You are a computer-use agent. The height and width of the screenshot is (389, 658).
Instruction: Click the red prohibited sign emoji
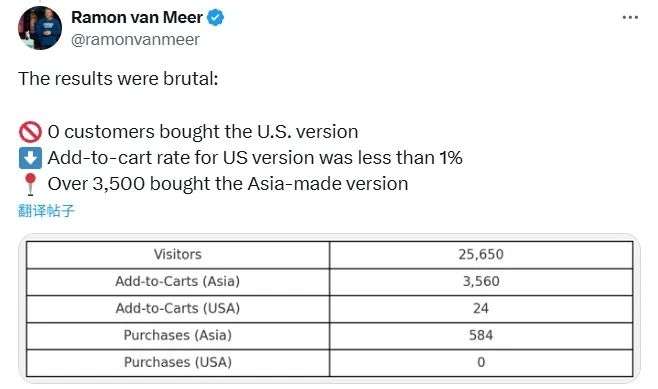click(30, 132)
